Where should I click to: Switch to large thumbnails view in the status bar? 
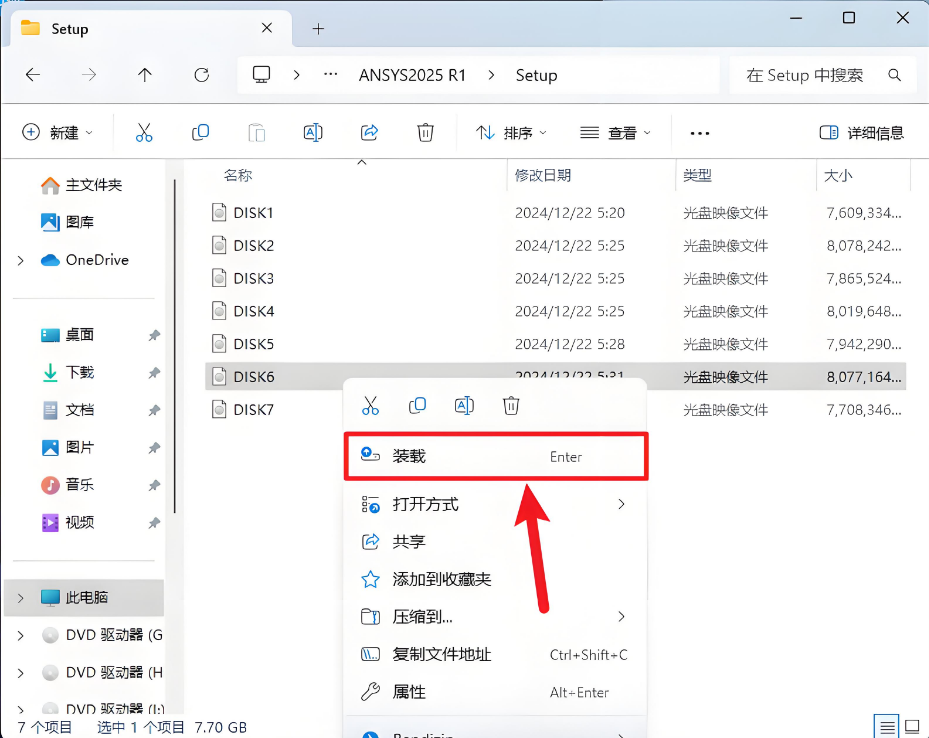[912, 727]
